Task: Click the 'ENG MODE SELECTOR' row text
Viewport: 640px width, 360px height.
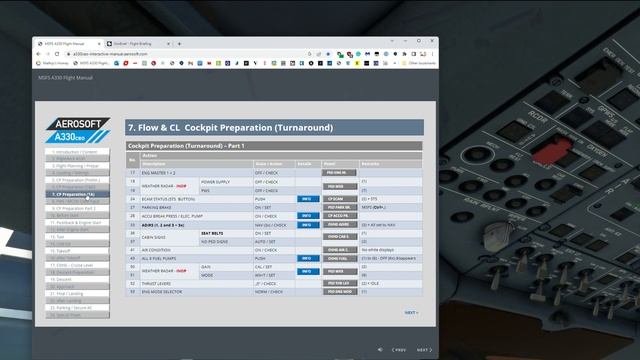Action: pos(162,292)
